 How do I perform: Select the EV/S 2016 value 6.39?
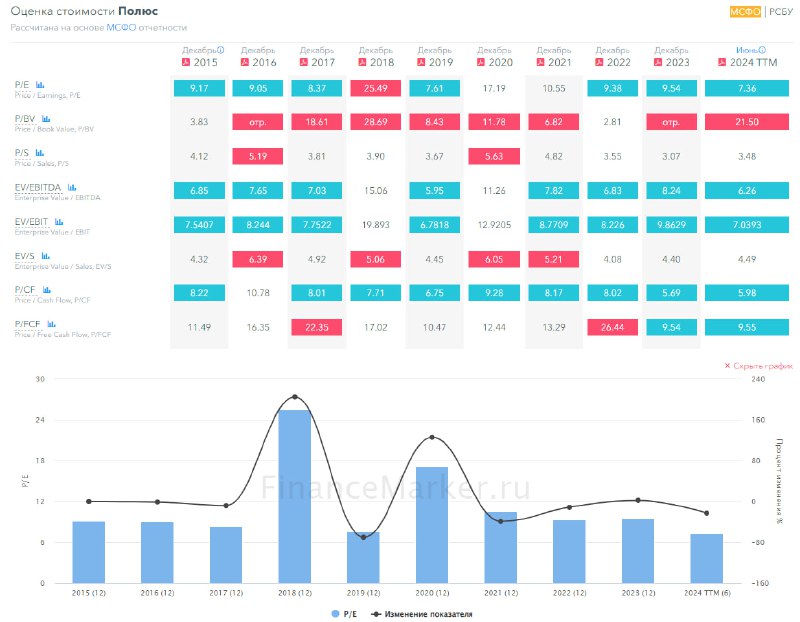click(258, 259)
